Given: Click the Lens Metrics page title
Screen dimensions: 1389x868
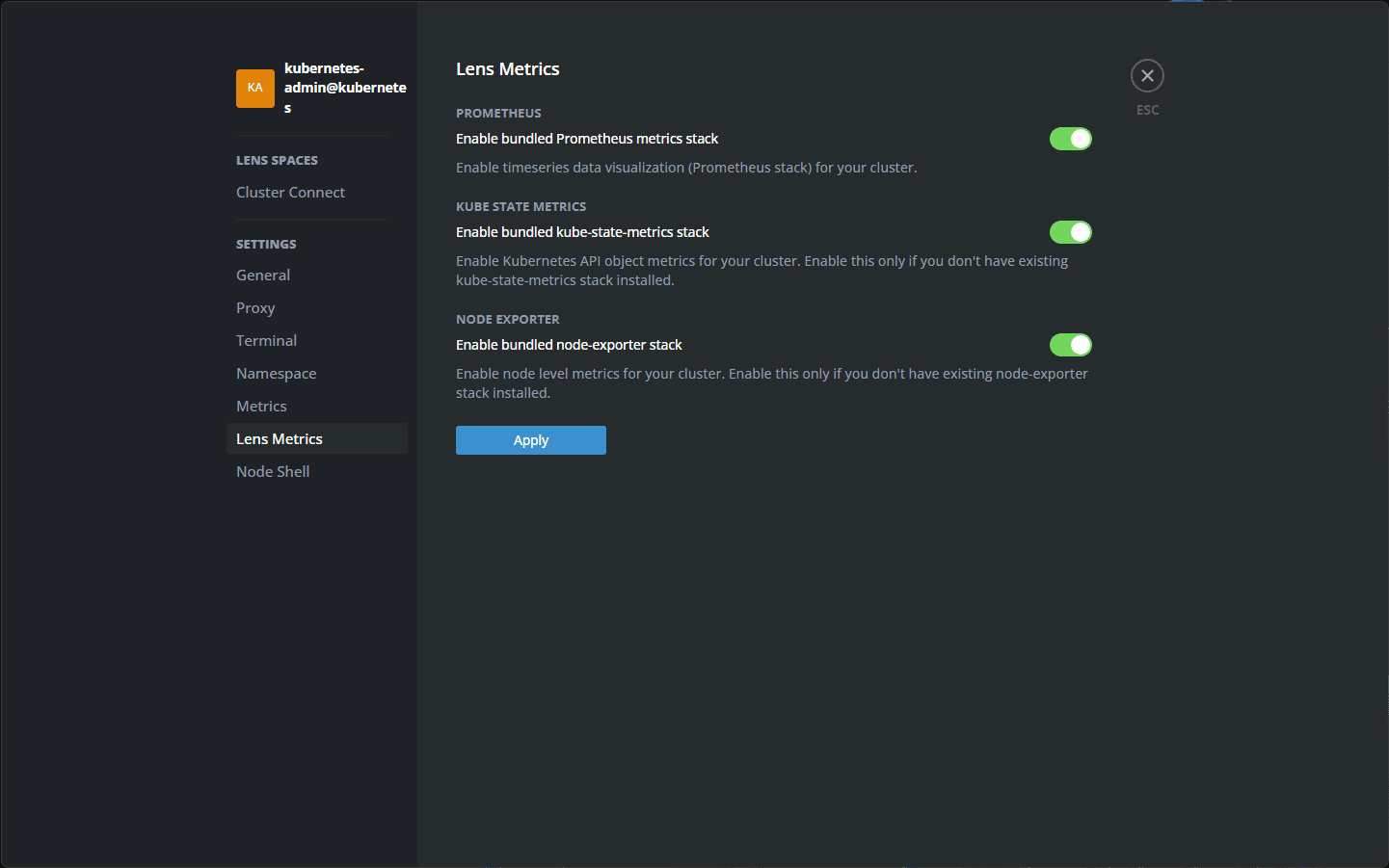Looking at the screenshot, I should point(508,68).
